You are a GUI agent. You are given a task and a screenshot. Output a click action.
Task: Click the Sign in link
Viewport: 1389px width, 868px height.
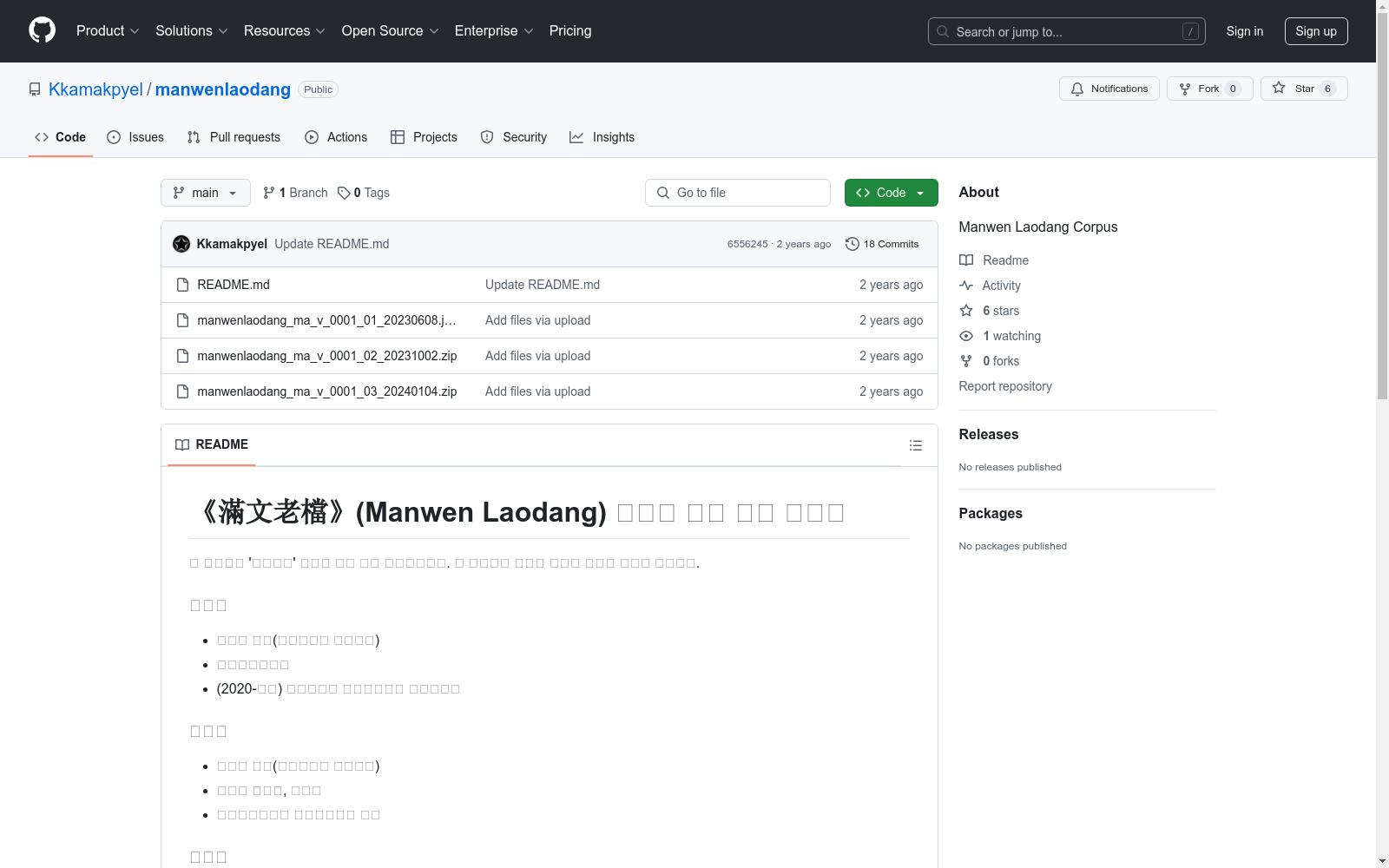[1244, 31]
